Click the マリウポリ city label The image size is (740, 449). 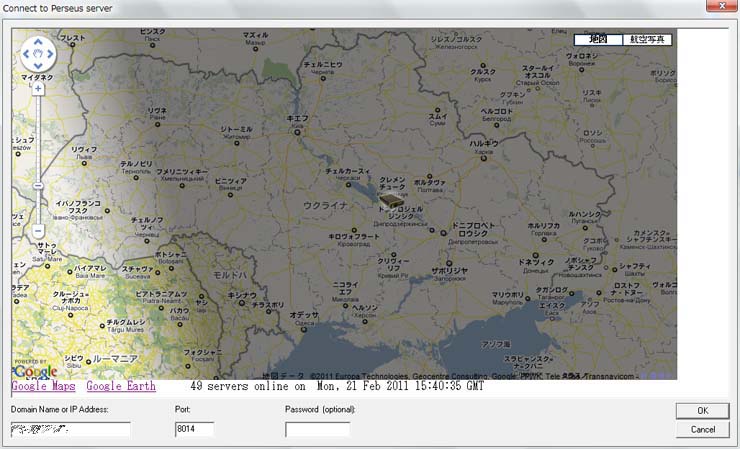(x=507, y=295)
